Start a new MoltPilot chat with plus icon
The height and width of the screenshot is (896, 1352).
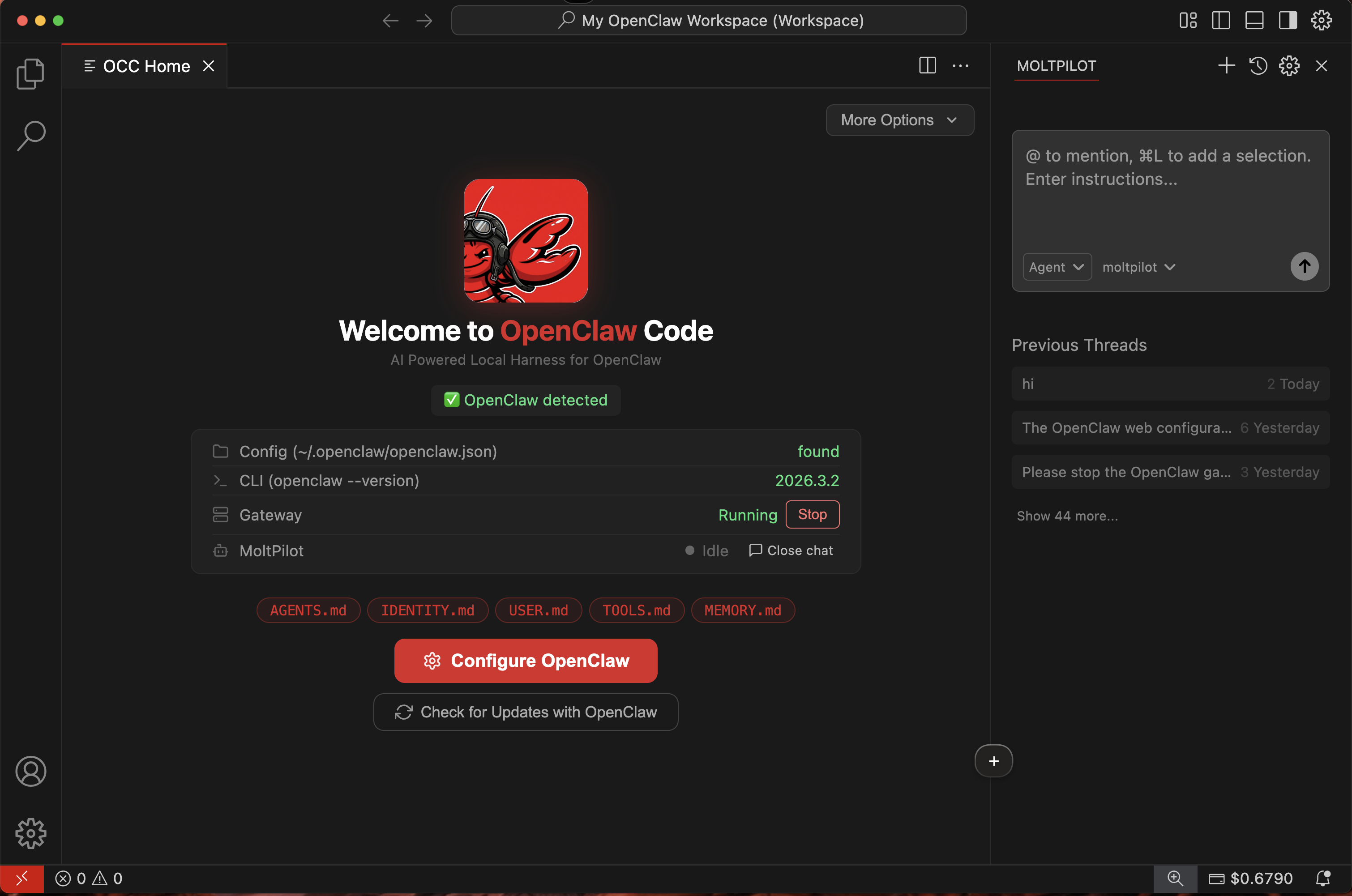point(1226,66)
